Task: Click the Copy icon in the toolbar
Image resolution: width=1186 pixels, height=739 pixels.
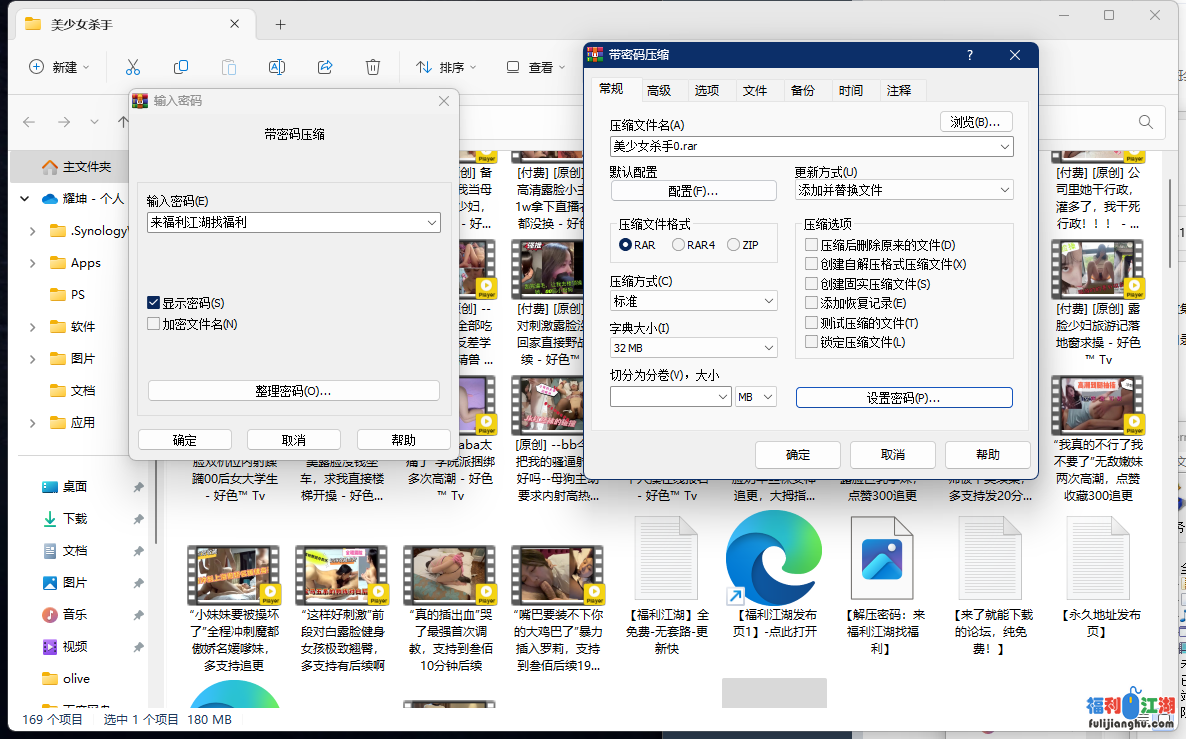Action: coord(180,67)
